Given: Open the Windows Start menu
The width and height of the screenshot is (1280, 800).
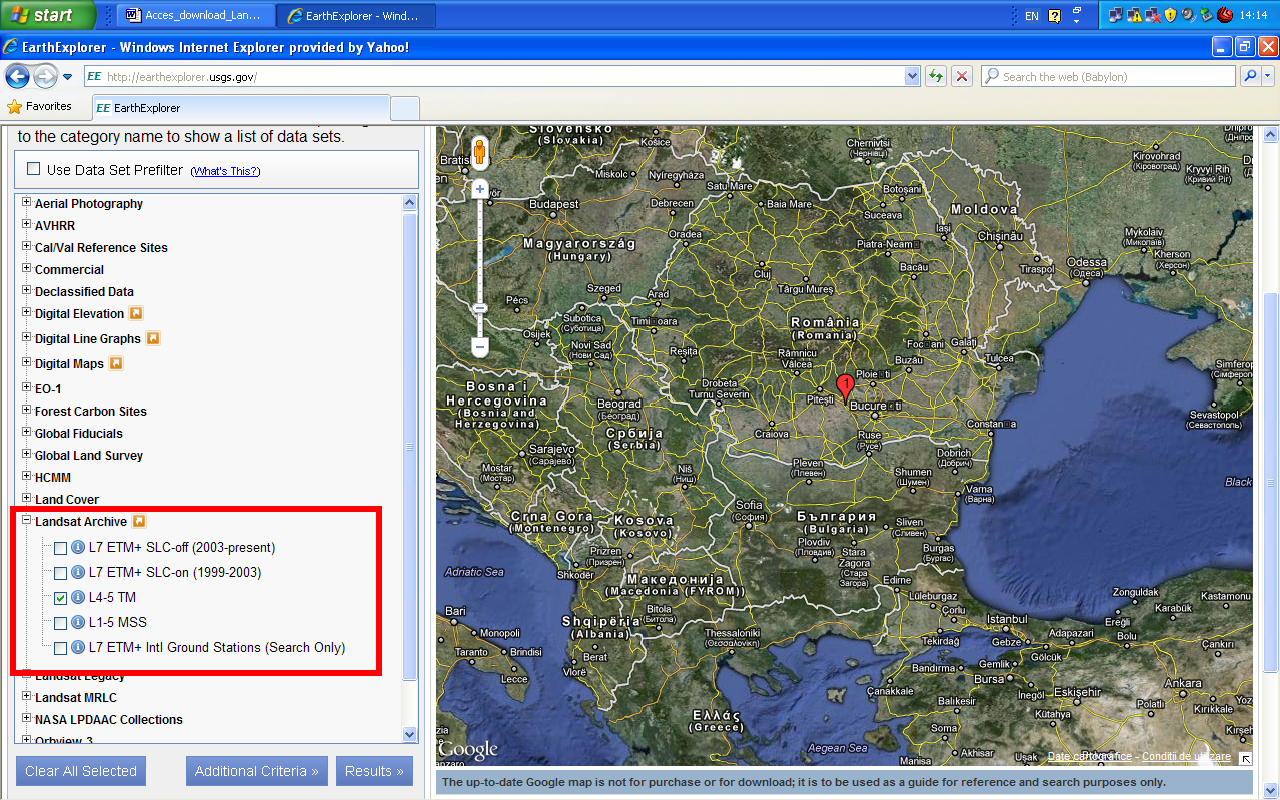Looking at the screenshot, I should click(48, 15).
